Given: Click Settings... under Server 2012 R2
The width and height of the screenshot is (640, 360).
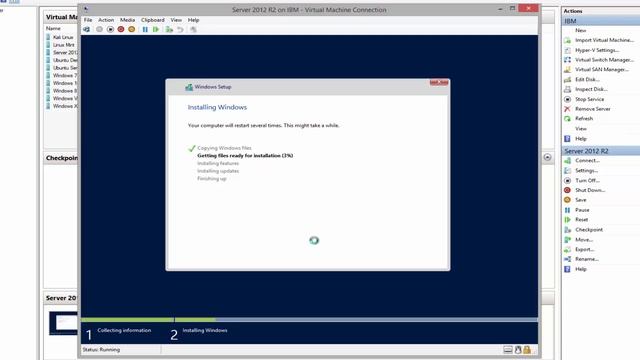Looking at the screenshot, I should tap(587, 171).
